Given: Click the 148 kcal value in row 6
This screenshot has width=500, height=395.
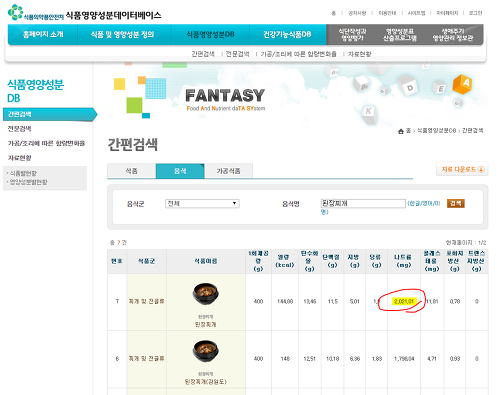Looking at the screenshot, I should (285, 359).
